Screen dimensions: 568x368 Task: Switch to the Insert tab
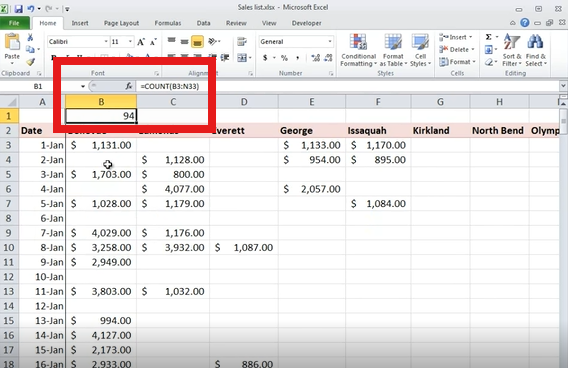pyautogui.click(x=80, y=23)
